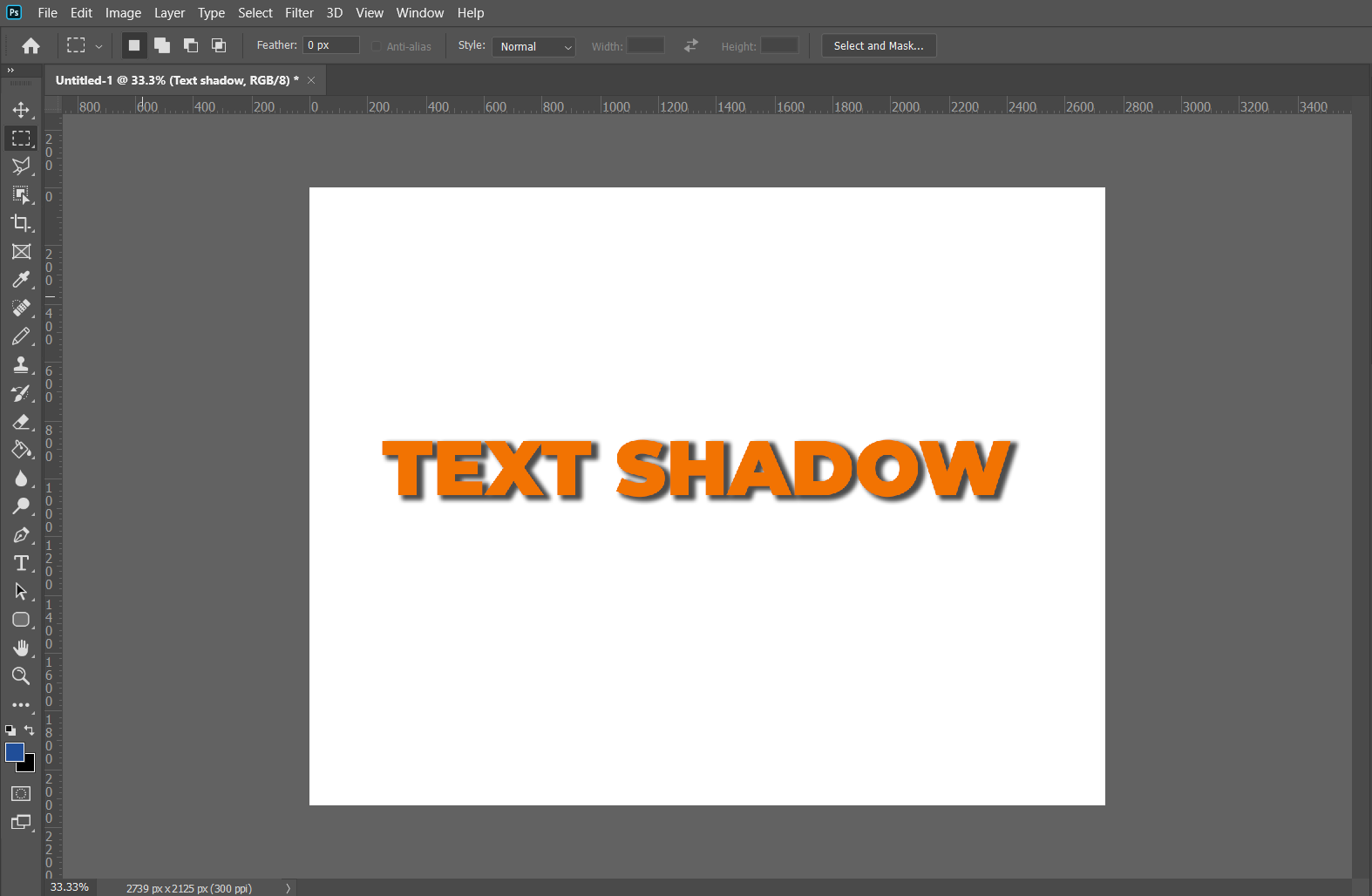
Task: Open the Filter menu
Action: pyautogui.click(x=299, y=13)
